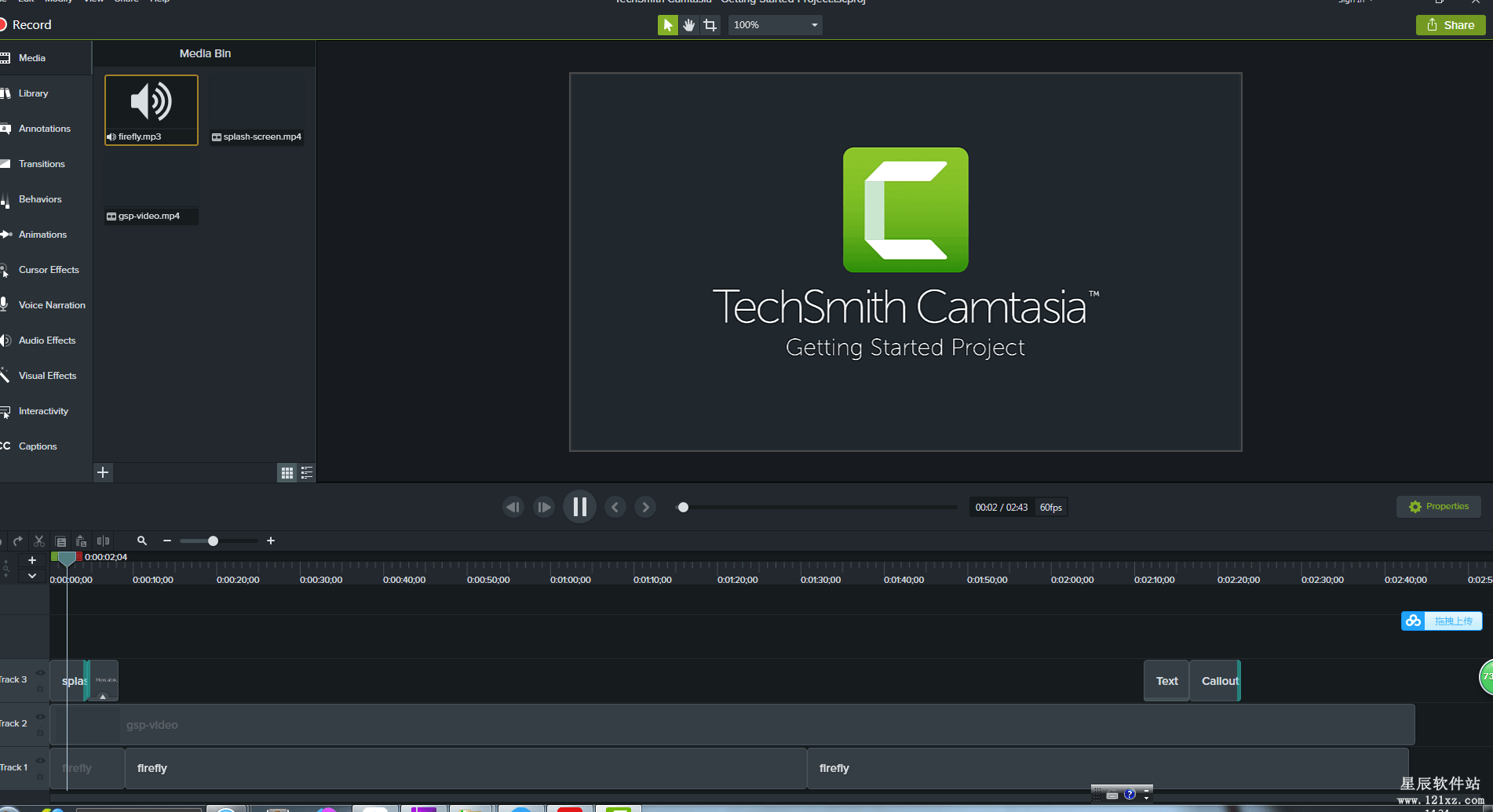Select the last firefly clip on Track 1
Viewport: 1493px width, 812px height.
[x=1108, y=769]
